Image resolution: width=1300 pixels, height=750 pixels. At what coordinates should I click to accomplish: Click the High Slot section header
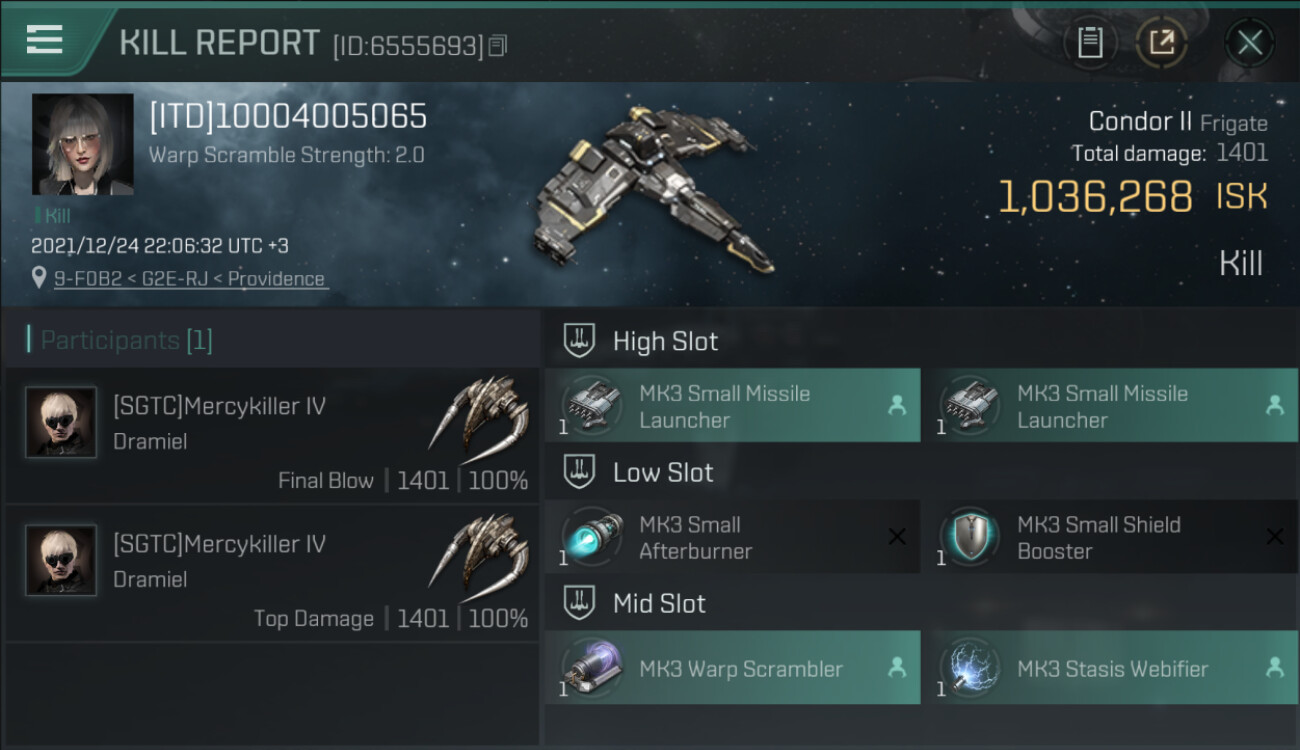point(665,341)
